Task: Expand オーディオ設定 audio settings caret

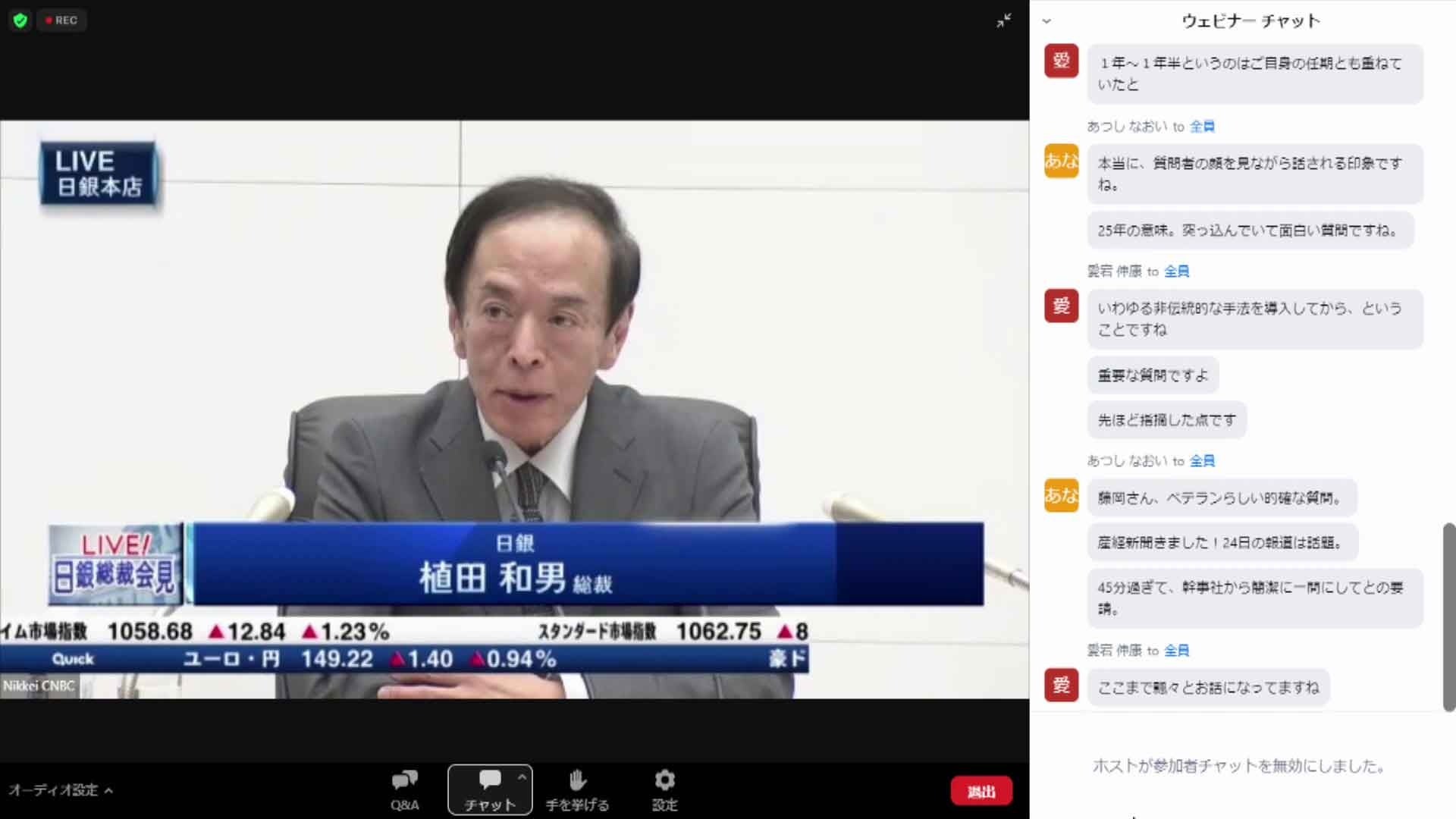Action: (x=108, y=790)
